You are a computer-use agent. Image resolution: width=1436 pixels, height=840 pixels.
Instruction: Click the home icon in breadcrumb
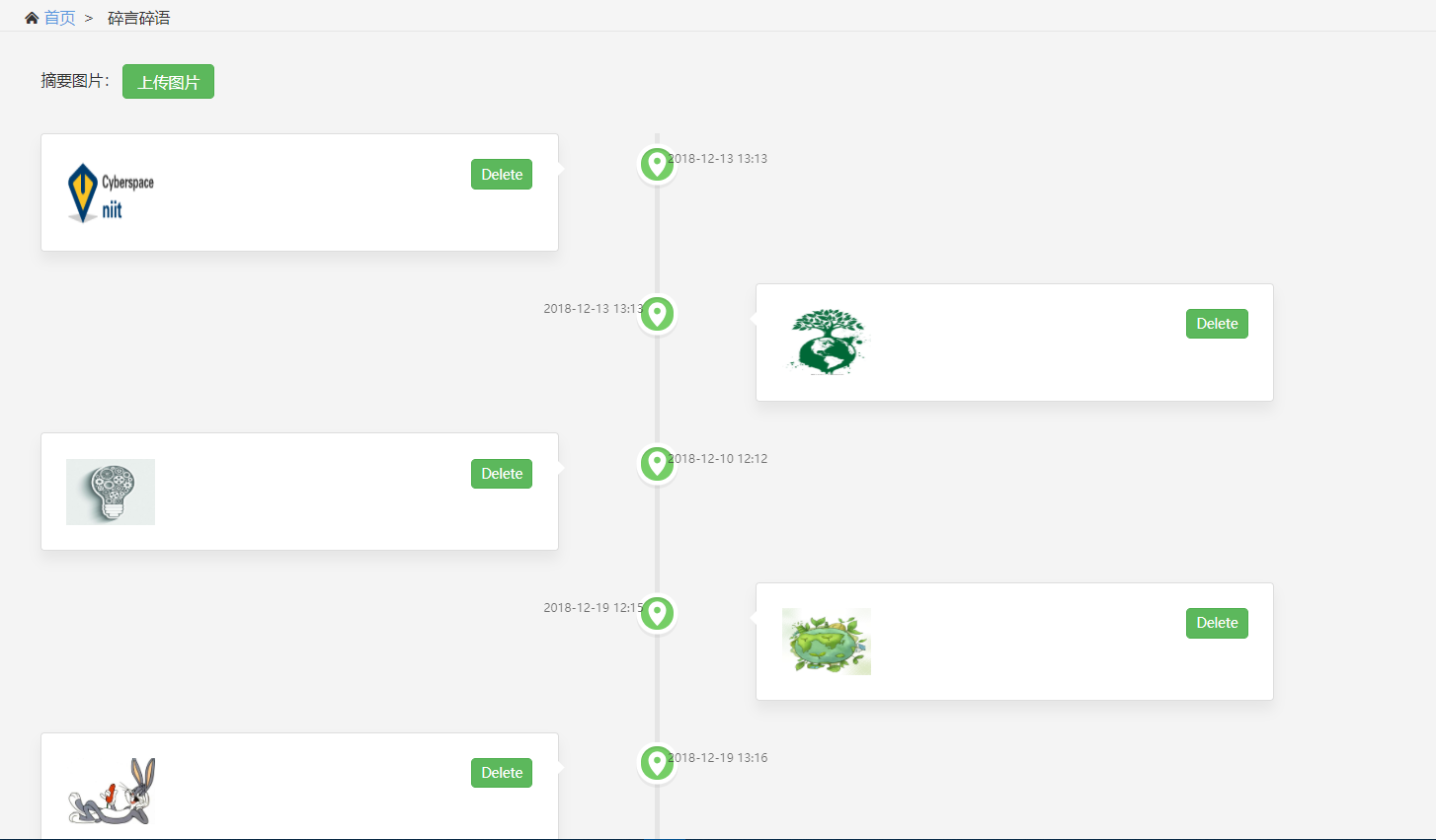[32, 18]
